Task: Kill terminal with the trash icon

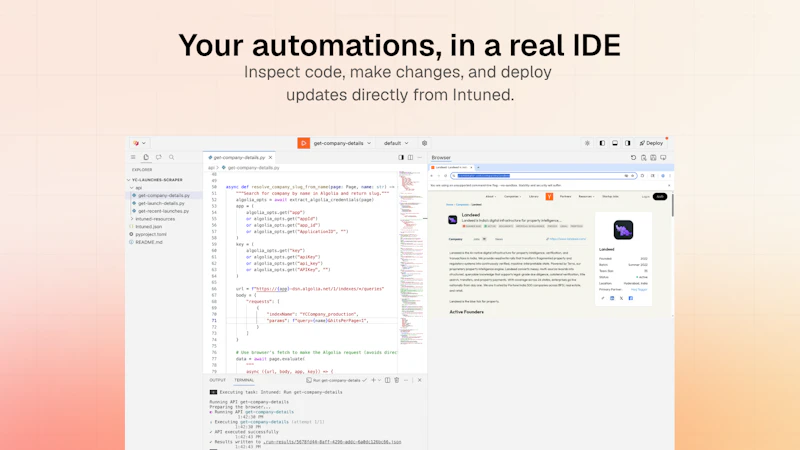Action: click(397, 380)
